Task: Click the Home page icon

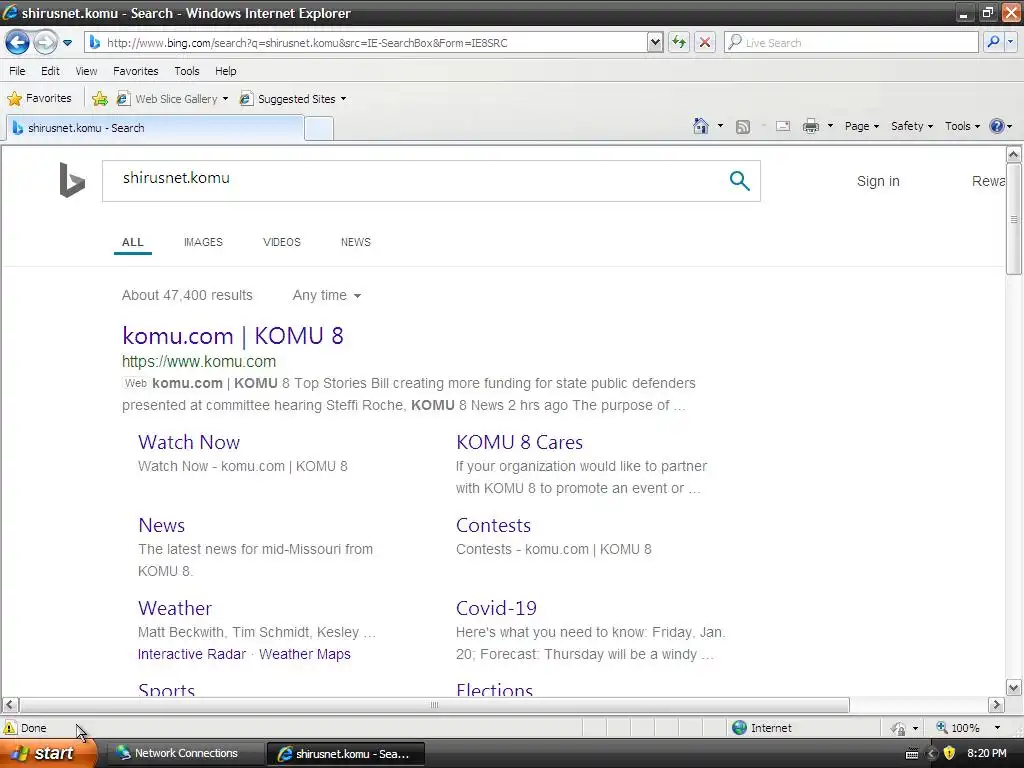Action: pyautogui.click(x=701, y=126)
